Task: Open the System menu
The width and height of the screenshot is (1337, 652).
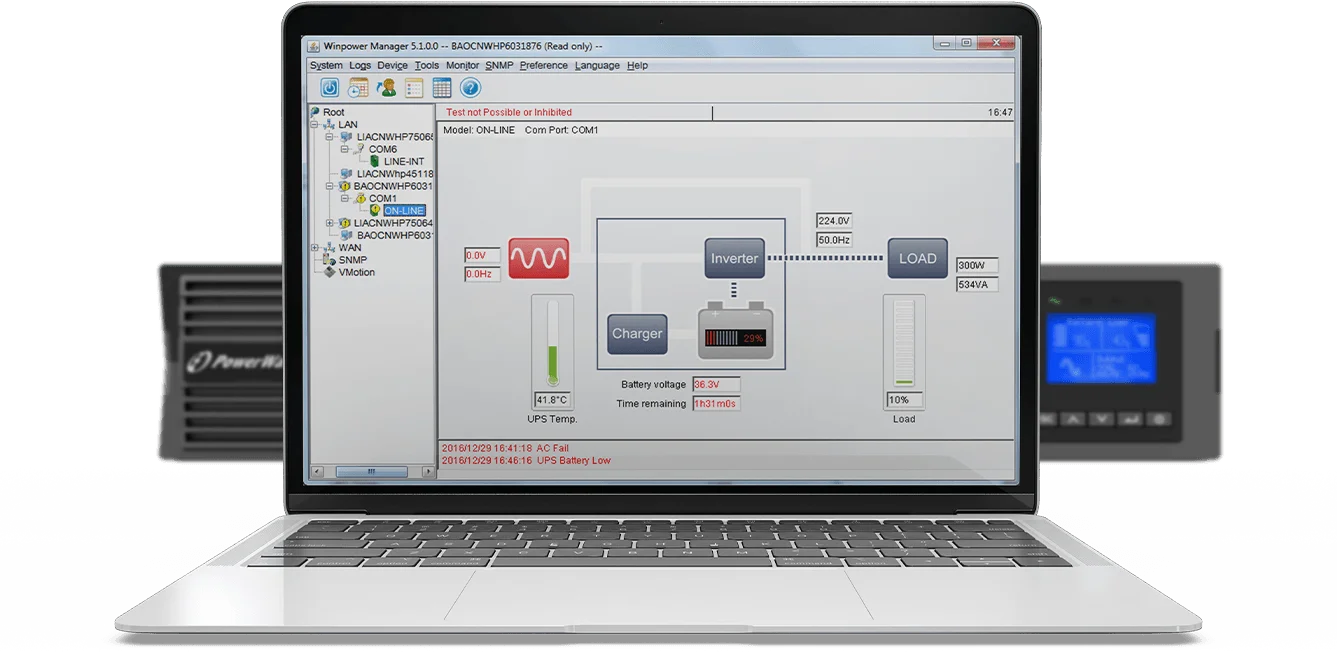Action: [x=326, y=66]
